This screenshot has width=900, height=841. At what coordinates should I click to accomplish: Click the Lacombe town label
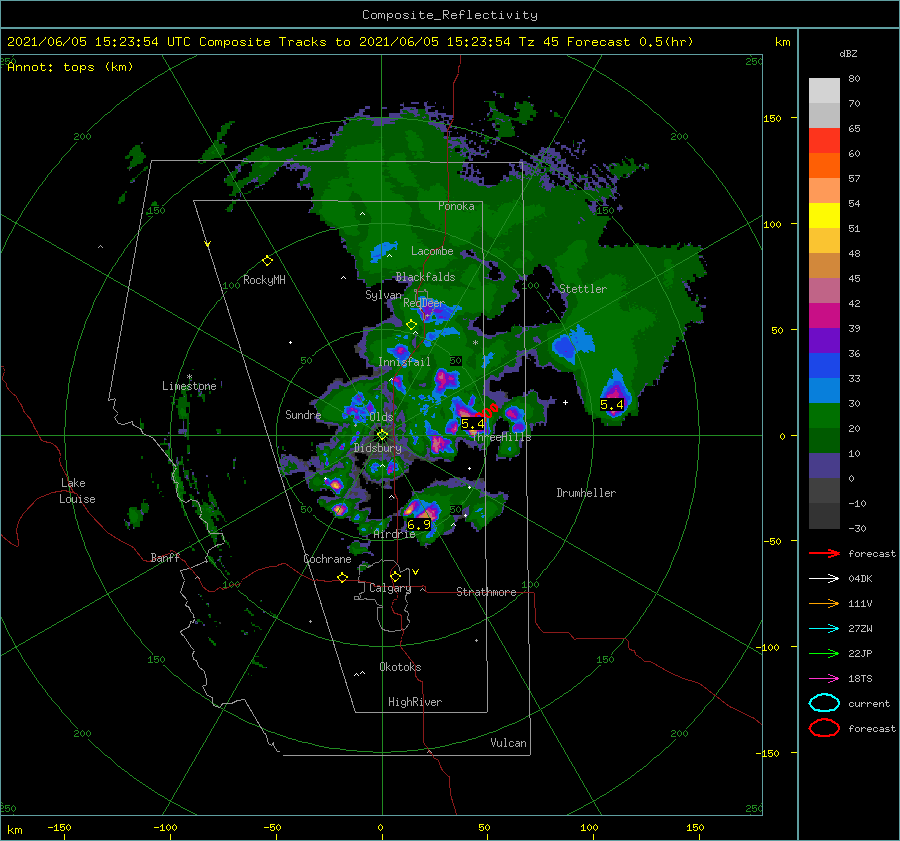[x=432, y=251]
